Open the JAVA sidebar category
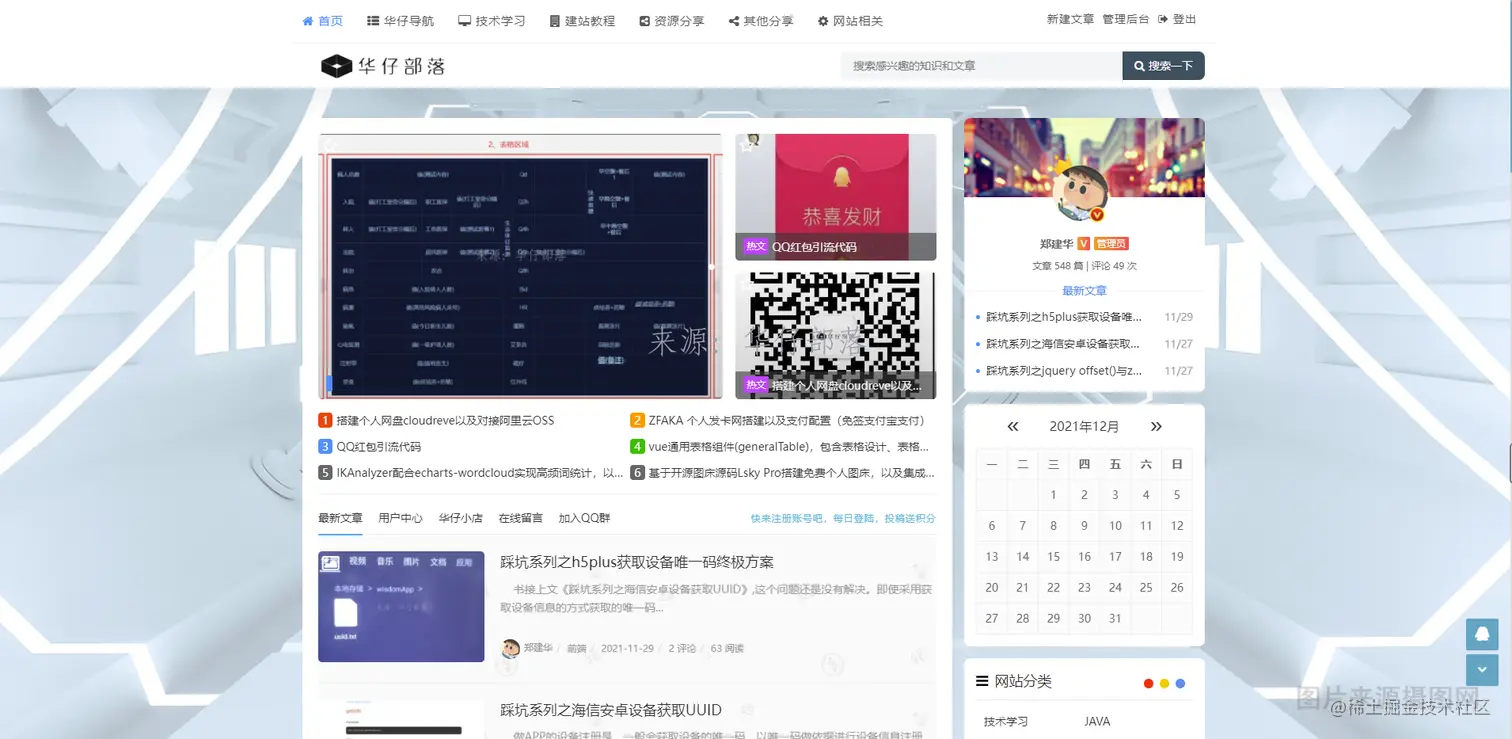This screenshot has height=739, width=1512. pyautogui.click(x=1097, y=722)
